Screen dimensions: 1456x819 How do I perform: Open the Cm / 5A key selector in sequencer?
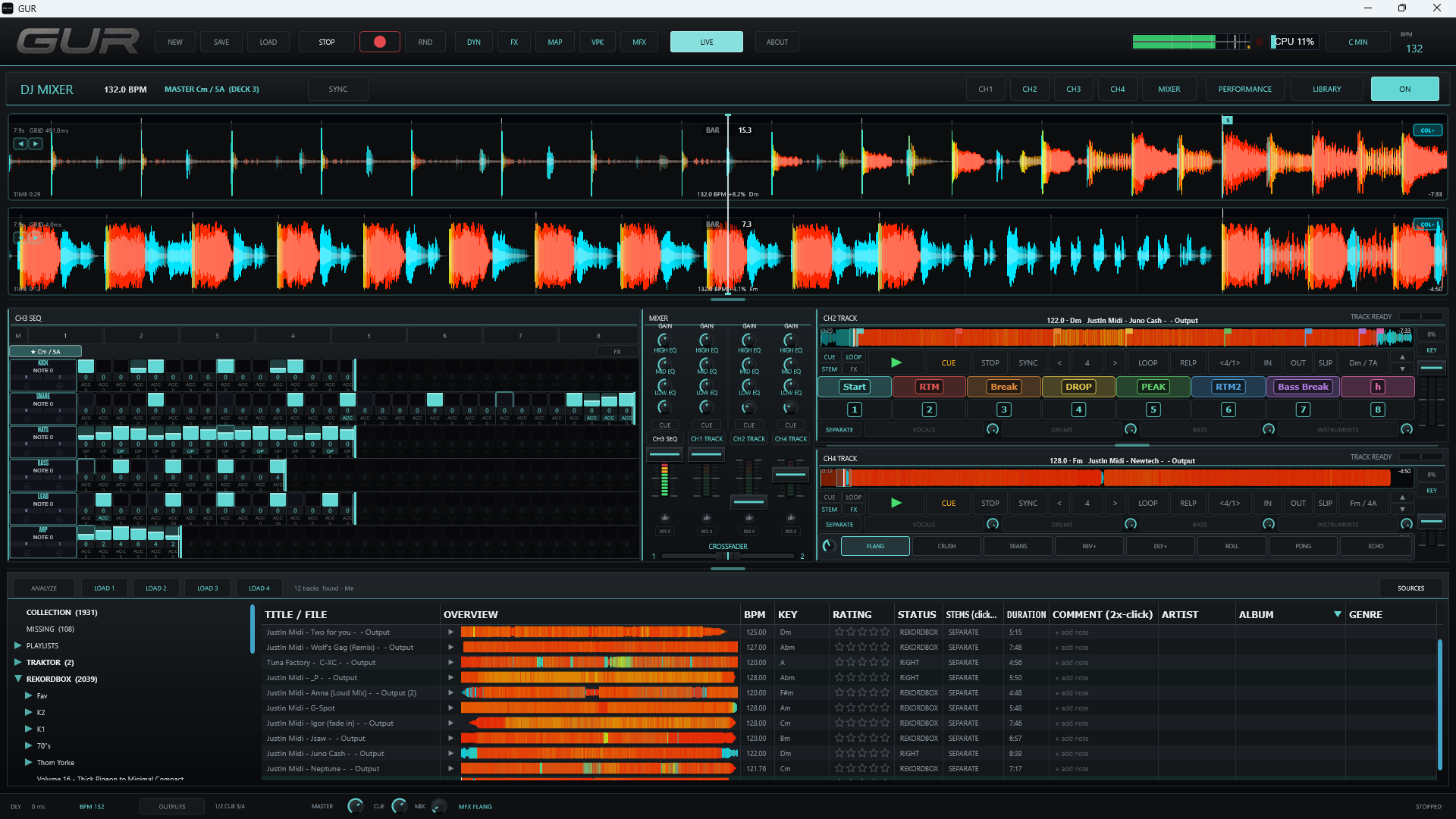point(45,351)
